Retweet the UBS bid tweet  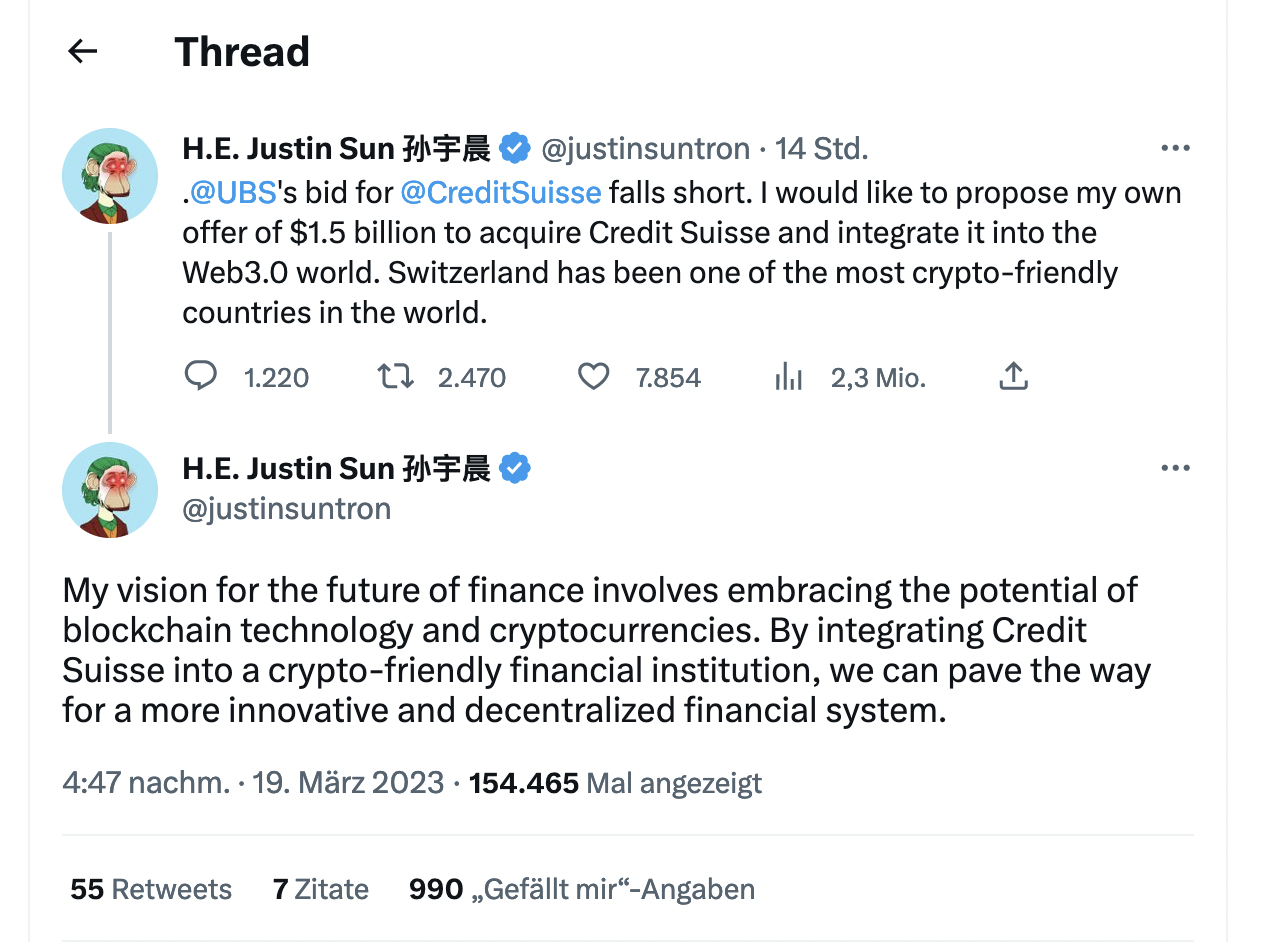click(394, 377)
